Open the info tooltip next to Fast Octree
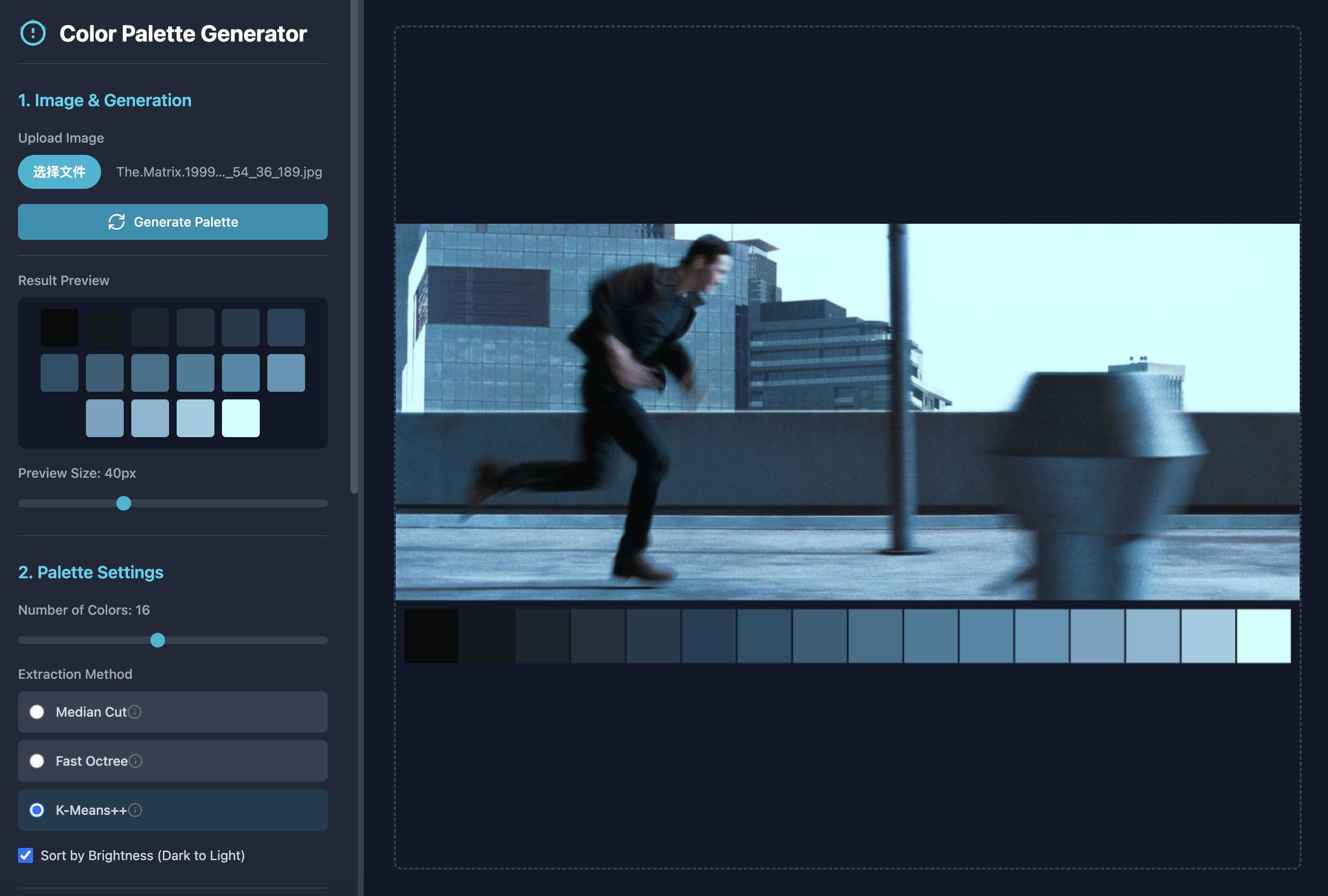Image resolution: width=1328 pixels, height=896 pixels. pyautogui.click(x=136, y=761)
